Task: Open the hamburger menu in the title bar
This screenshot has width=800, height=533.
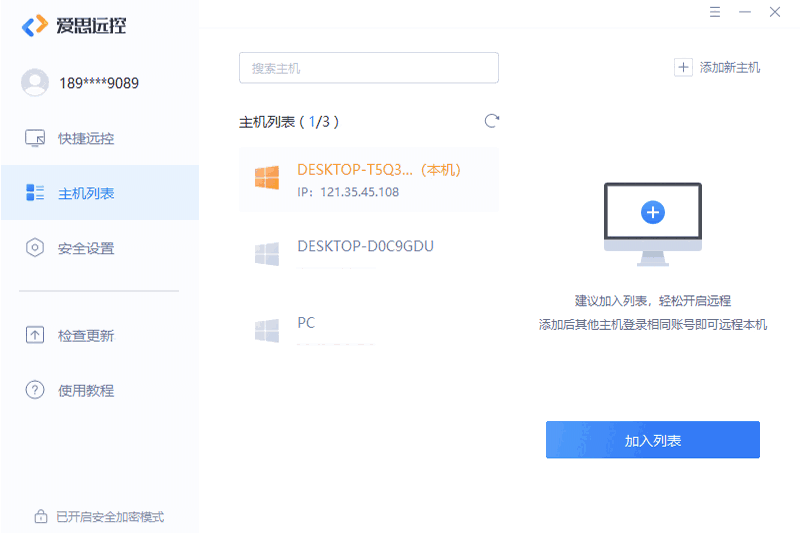Action: pyautogui.click(x=715, y=12)
